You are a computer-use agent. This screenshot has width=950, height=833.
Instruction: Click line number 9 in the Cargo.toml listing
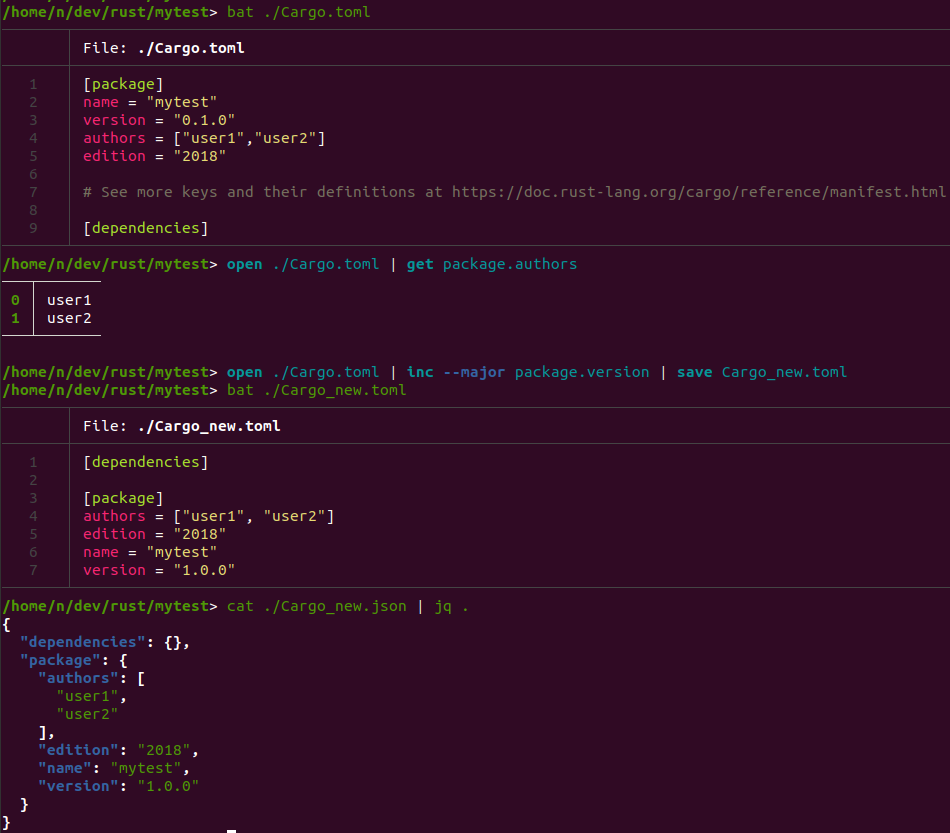click(x=33, y=228)
